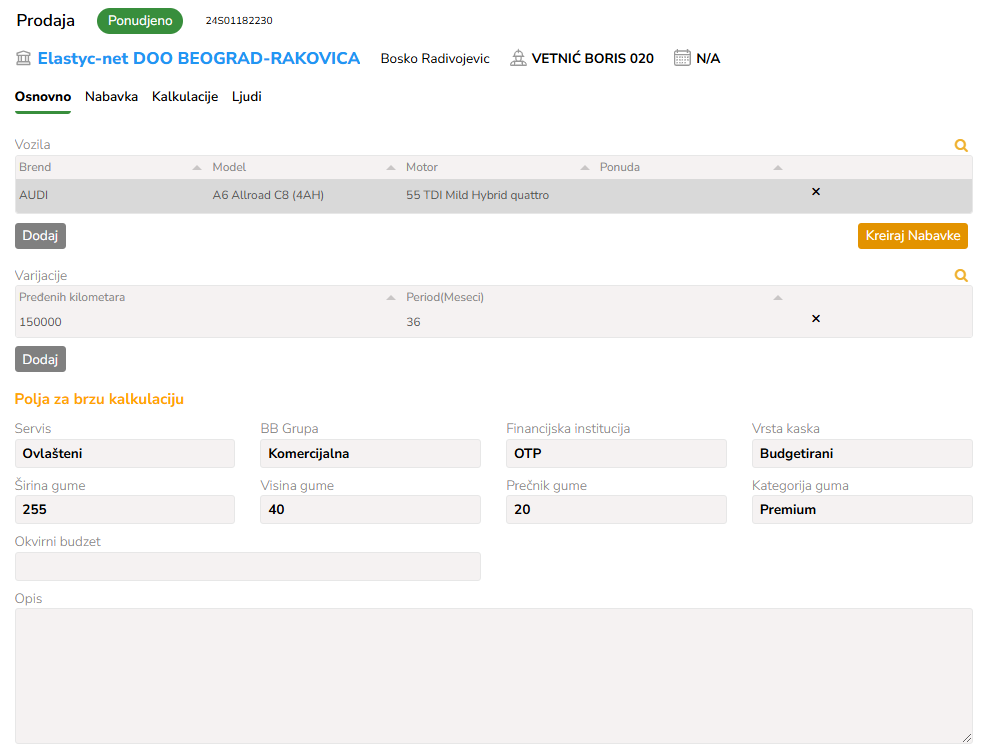The image size is (995, 756).
Task: Switch to the Nabavka tab
Action: pyautogui.click(x=111, y=97)
